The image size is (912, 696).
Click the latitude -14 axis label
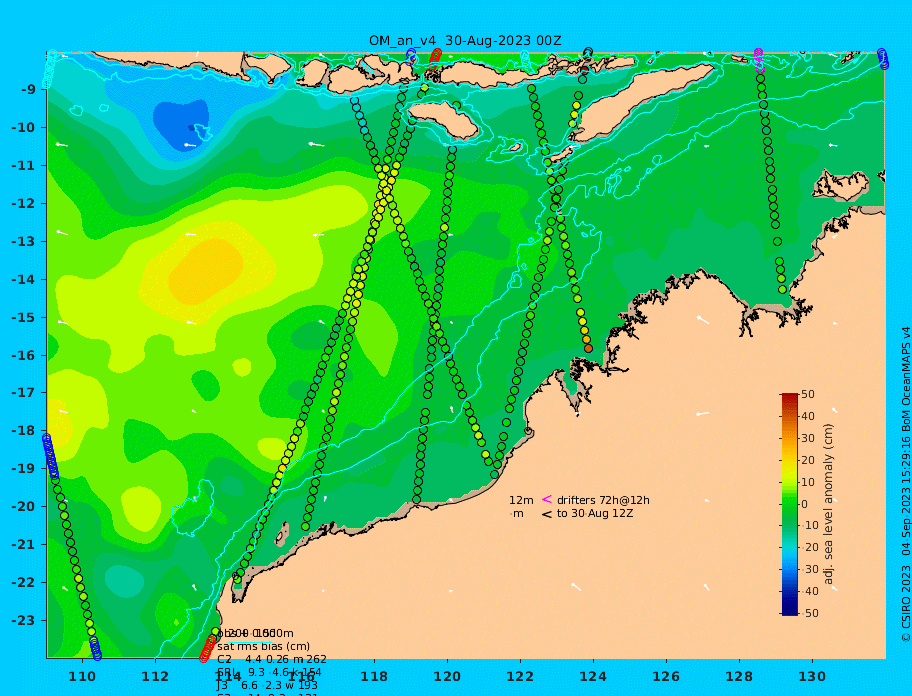click(x=23, y=280)
